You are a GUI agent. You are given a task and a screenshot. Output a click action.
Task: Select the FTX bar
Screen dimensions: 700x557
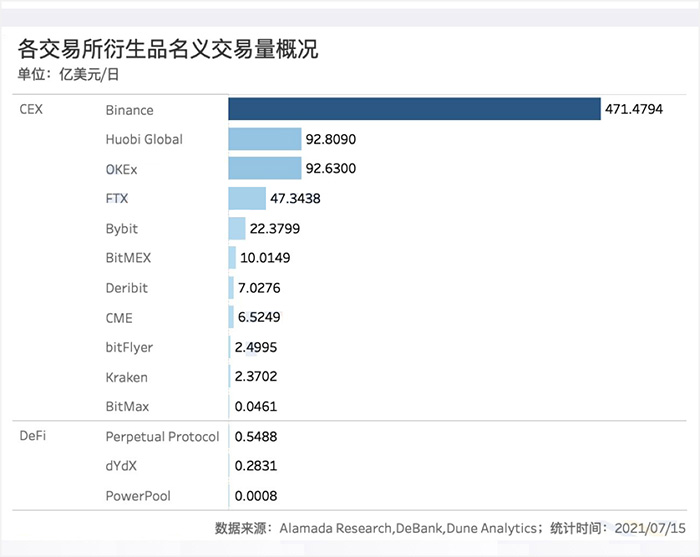(x=247, y=198)
